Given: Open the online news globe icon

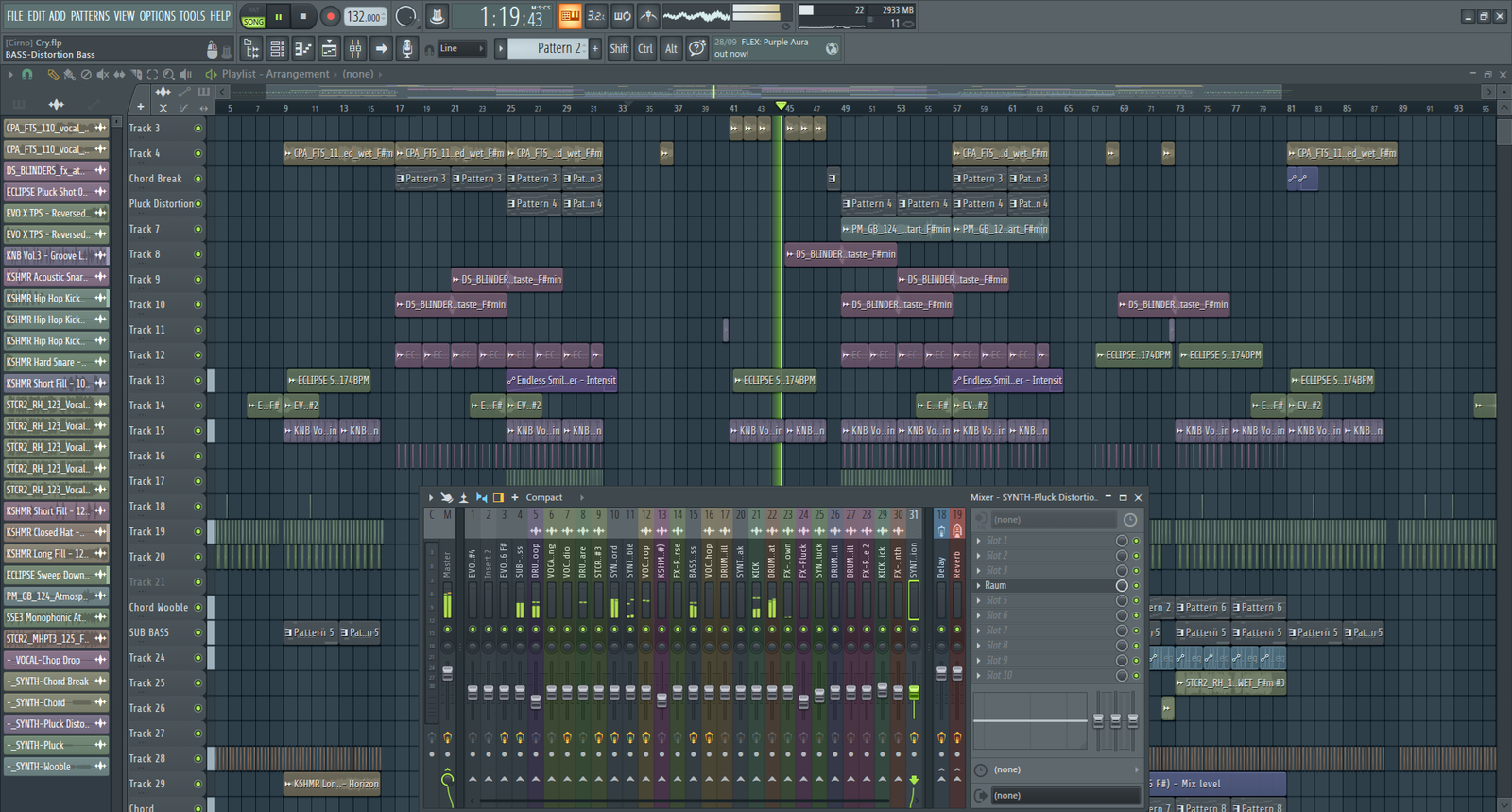Looking at the screenshot, I should coord(832,48).
